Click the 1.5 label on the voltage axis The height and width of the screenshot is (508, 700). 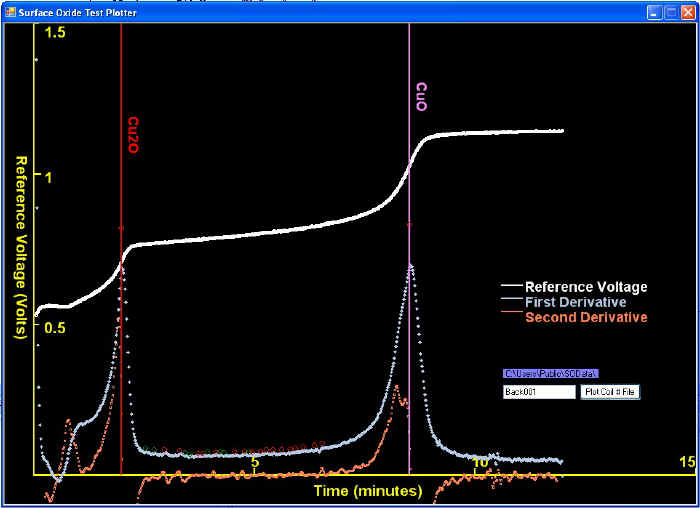pyautogui.click(x=55, y=33)
